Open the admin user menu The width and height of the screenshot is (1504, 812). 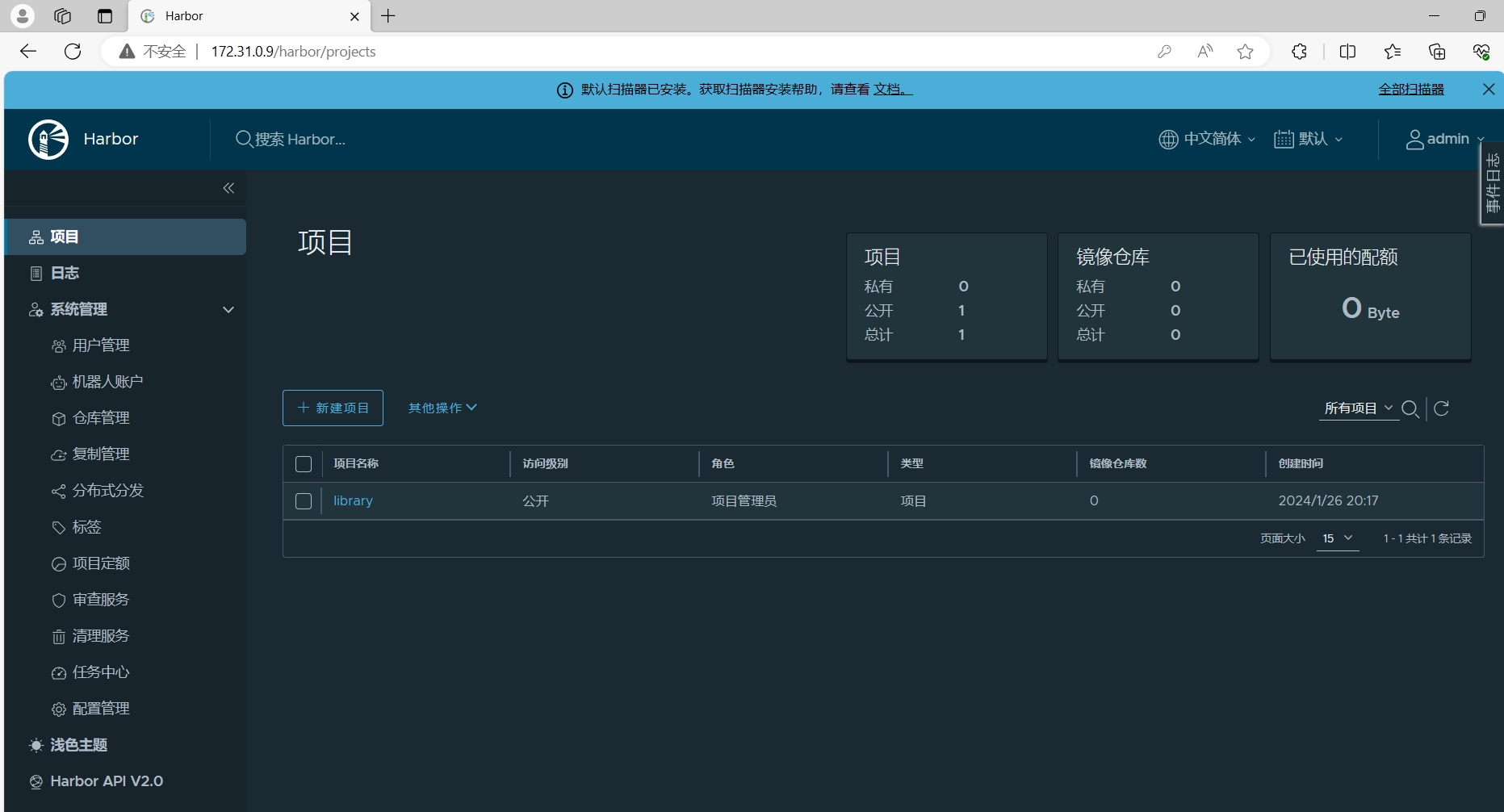click(x=1445, y=139)
